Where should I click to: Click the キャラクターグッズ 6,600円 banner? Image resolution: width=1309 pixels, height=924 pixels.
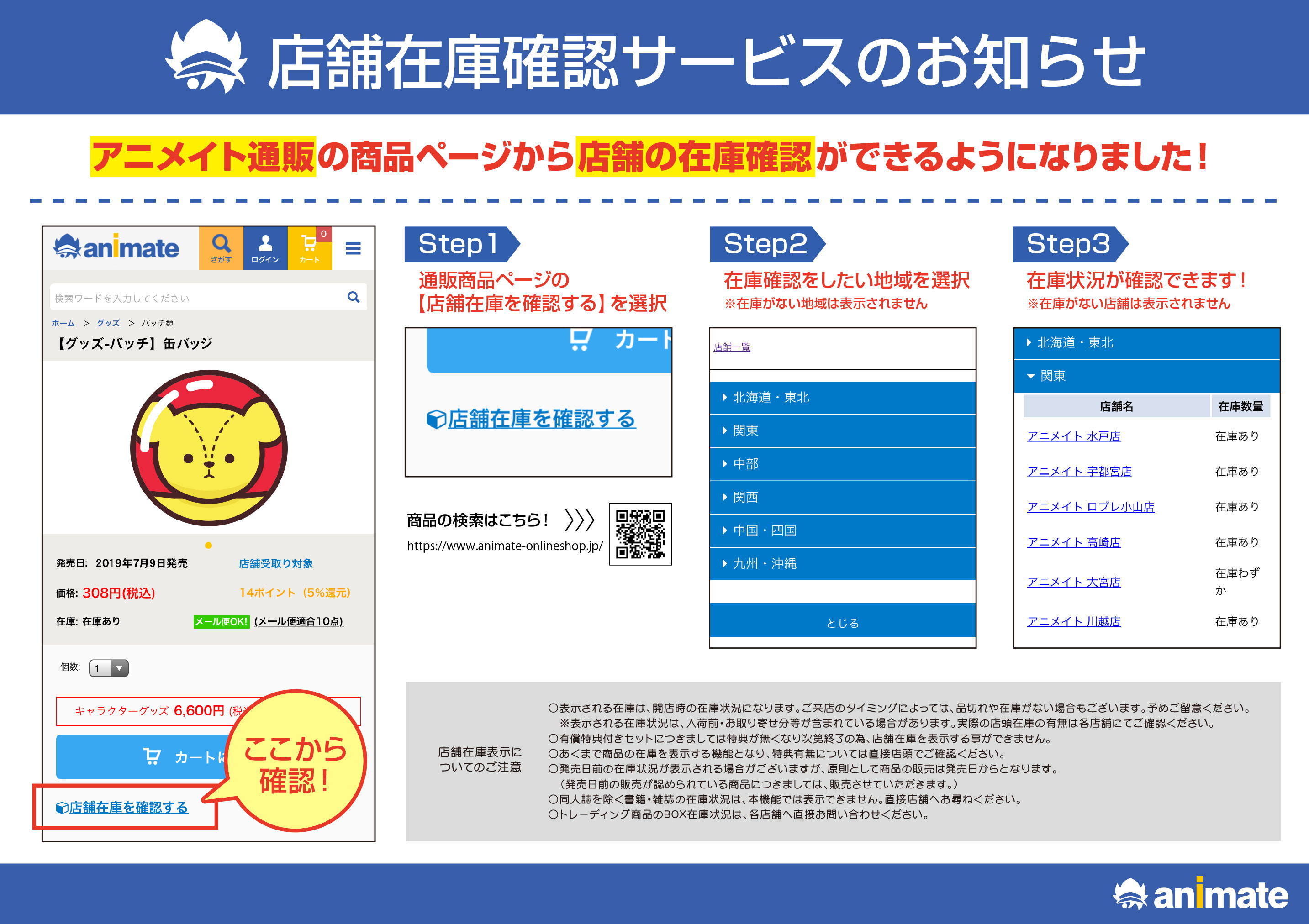point(208,711)
